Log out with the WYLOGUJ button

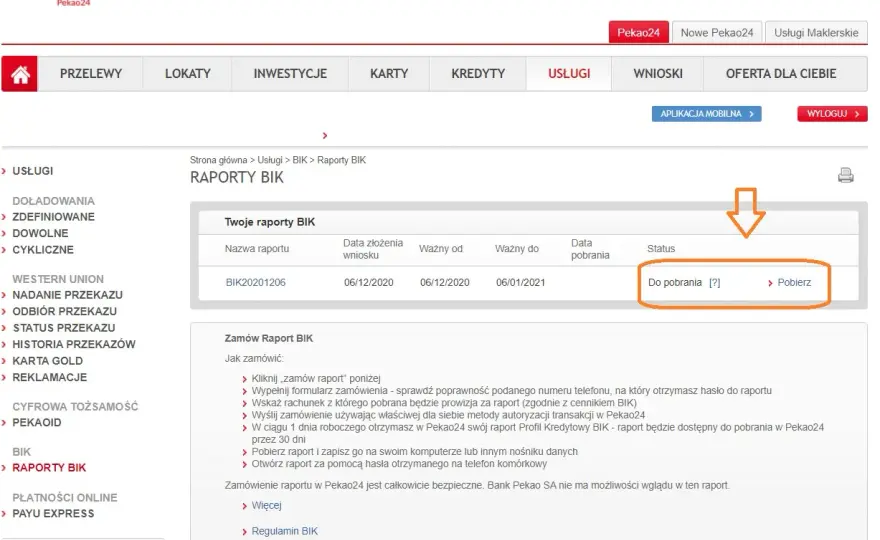[x=832, y=114]
